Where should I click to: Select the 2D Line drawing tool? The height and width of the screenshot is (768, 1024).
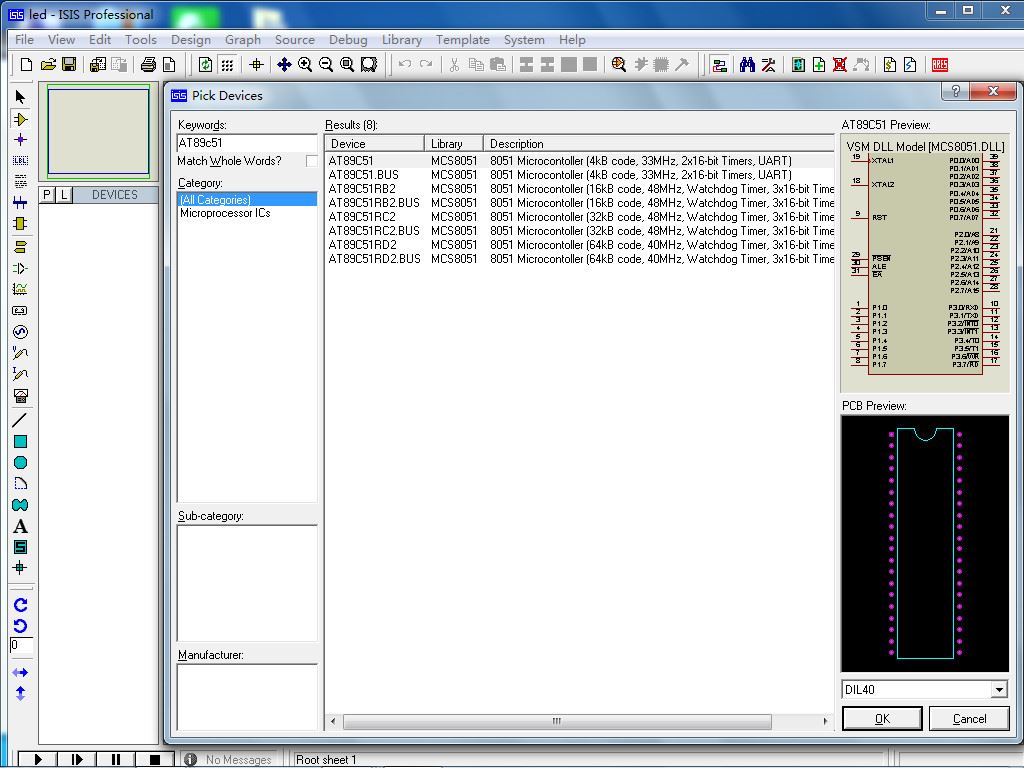pos(20,421)
